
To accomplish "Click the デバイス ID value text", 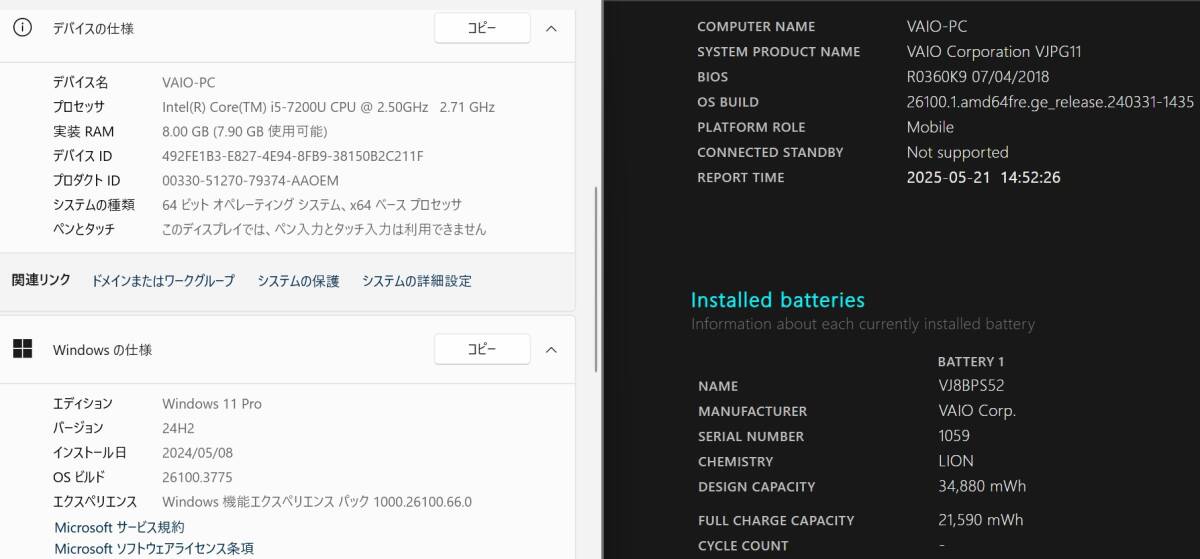I will [x=293, y=156].
